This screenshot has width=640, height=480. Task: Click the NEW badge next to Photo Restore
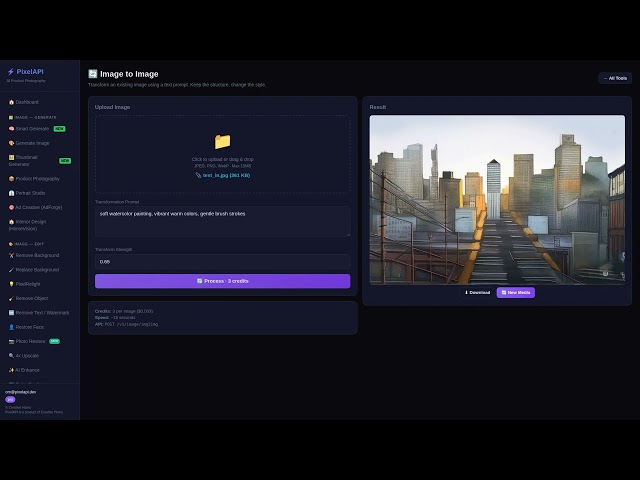[54, 341]
